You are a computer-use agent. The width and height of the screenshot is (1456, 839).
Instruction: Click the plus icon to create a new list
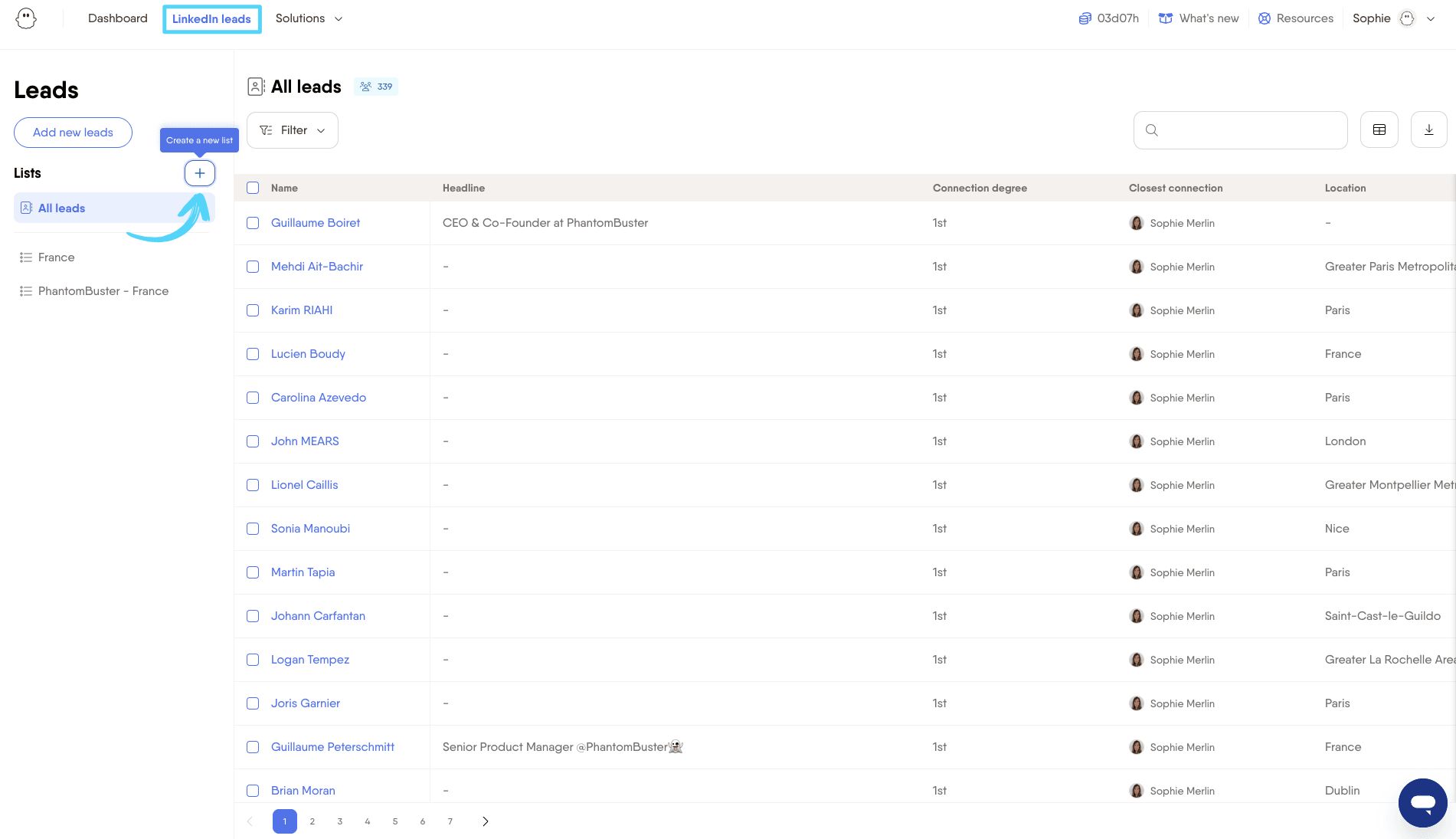(x=200, y=173)
